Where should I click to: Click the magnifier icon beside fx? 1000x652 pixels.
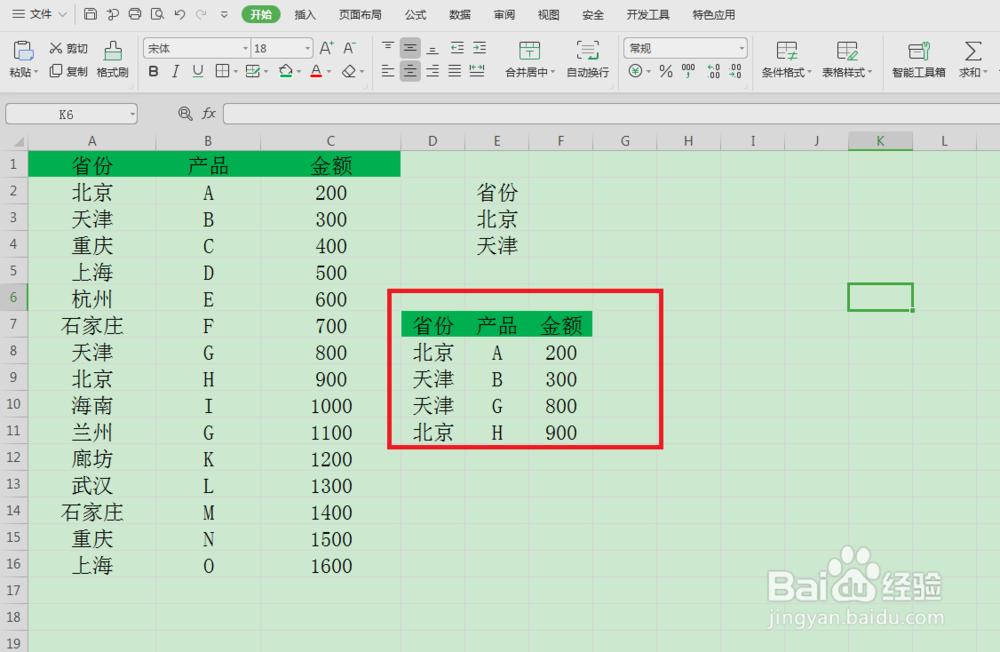[x=185, y=114]
